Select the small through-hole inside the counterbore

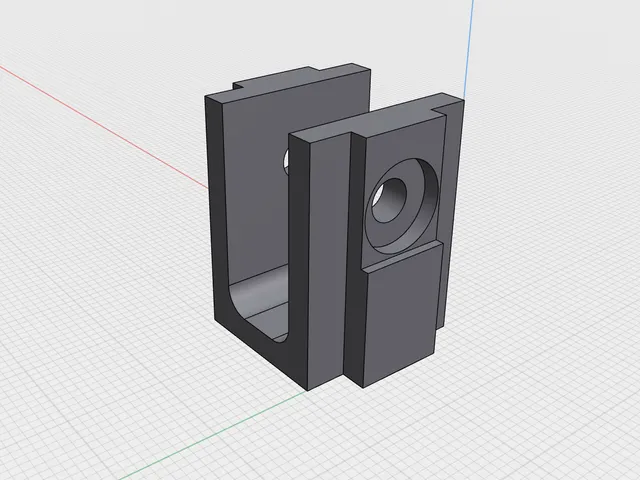pos(389,200)
